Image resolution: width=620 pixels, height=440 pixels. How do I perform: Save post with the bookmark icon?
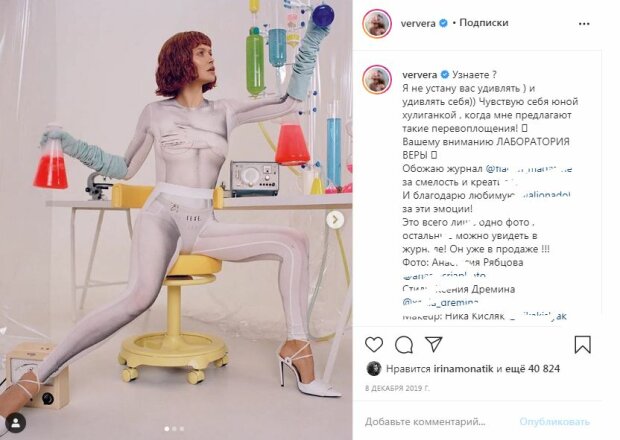582,344
